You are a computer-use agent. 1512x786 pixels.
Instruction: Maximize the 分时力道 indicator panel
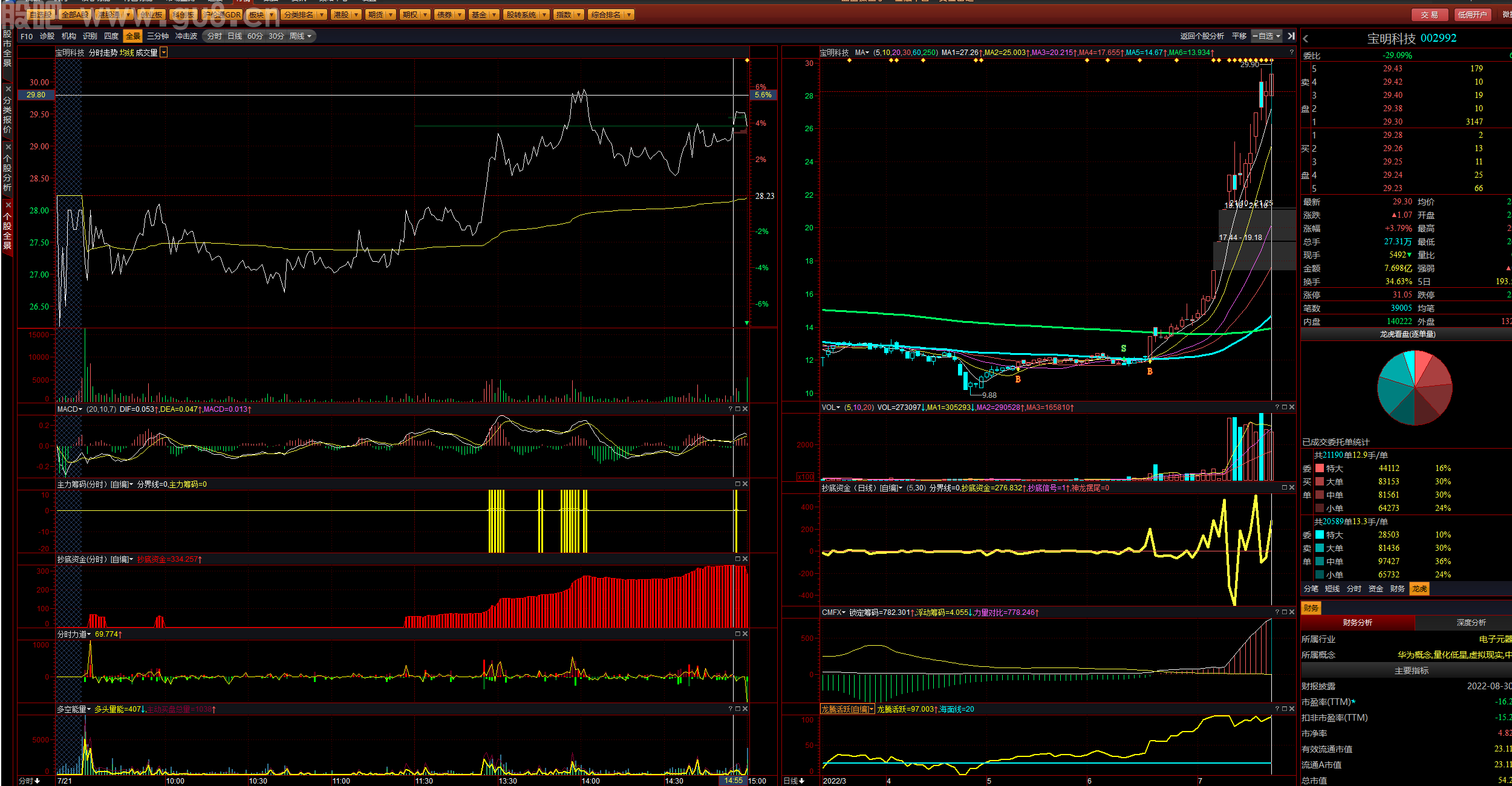(738, 634)
